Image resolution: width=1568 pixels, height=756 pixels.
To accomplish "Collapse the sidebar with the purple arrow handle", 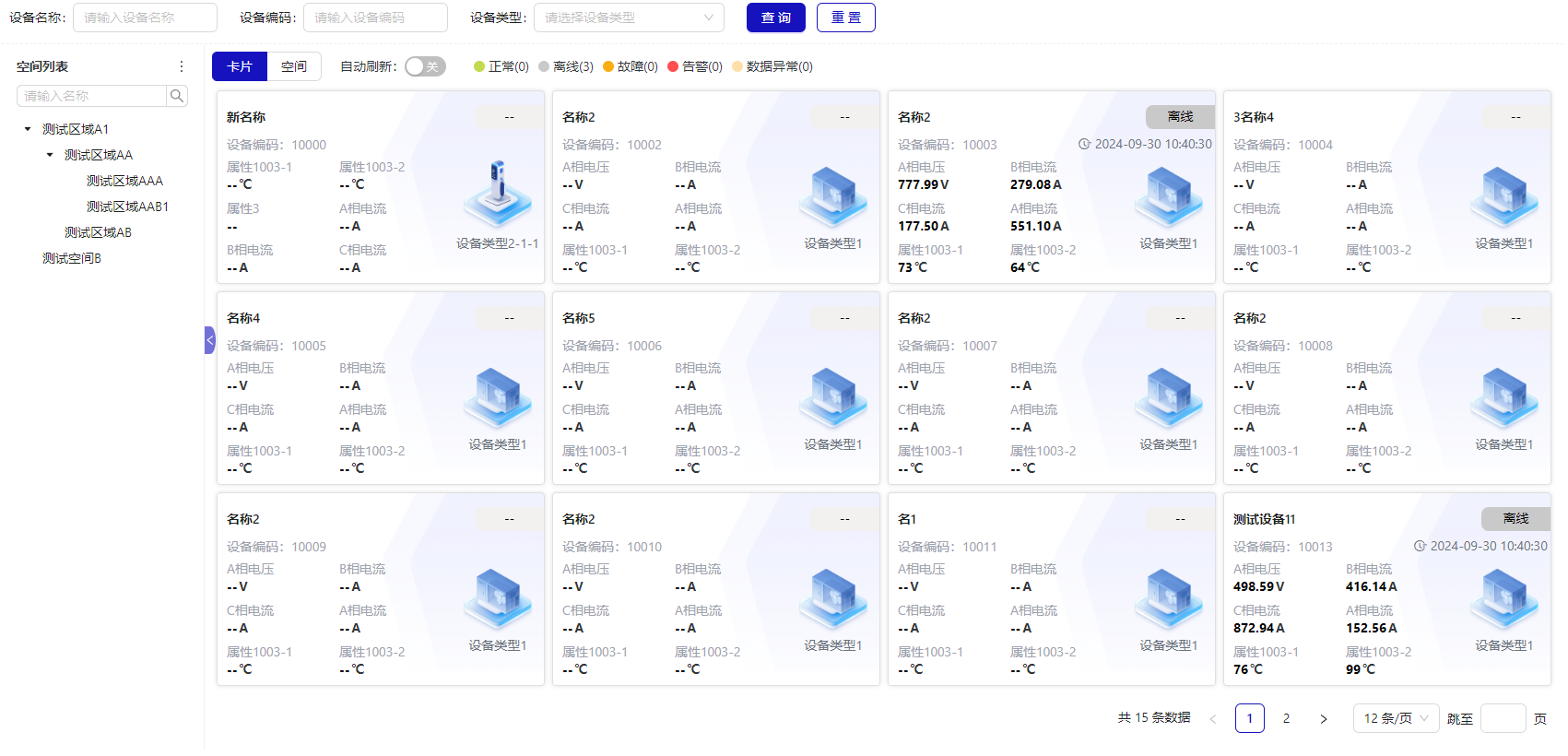I will [x=209, y=340].
